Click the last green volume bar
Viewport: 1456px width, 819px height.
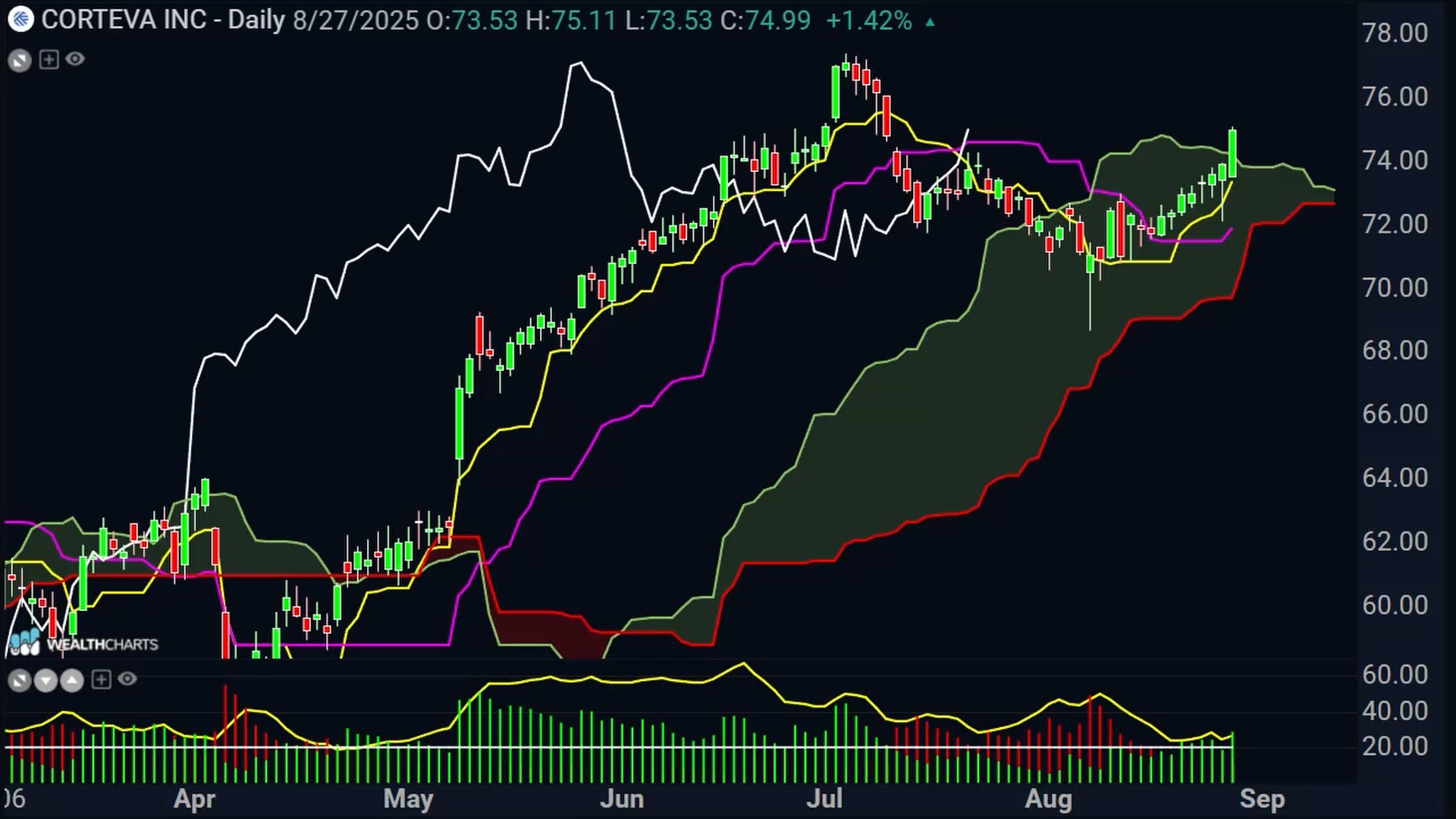pos(1233,757)
